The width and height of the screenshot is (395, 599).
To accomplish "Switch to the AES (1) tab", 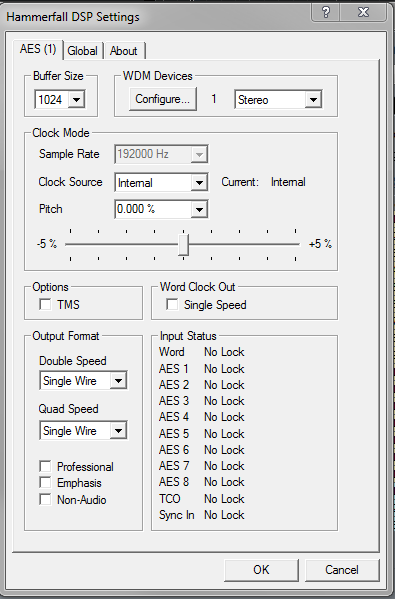I will (38, 49).
